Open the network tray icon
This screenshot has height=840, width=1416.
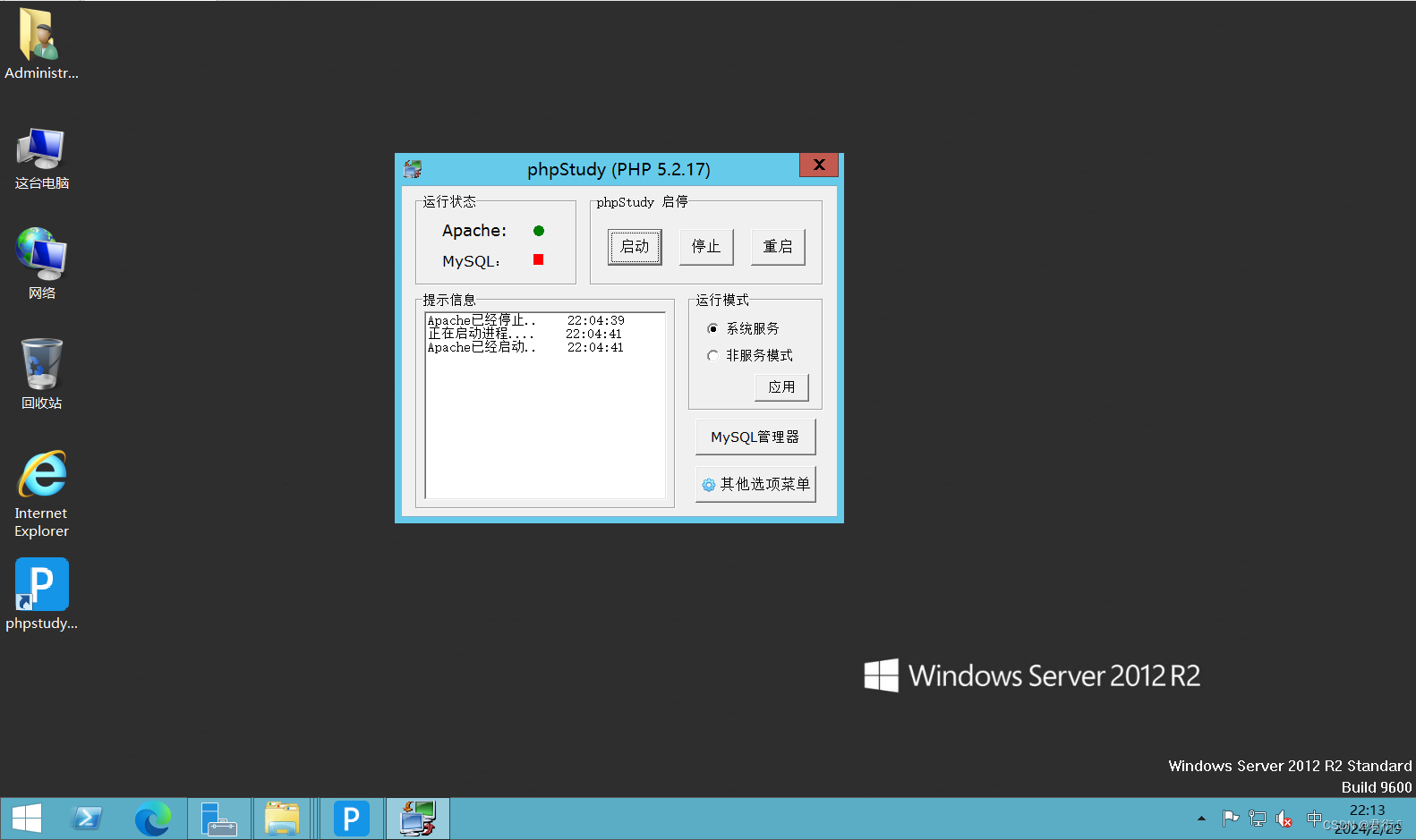(x=1258, y=819)
